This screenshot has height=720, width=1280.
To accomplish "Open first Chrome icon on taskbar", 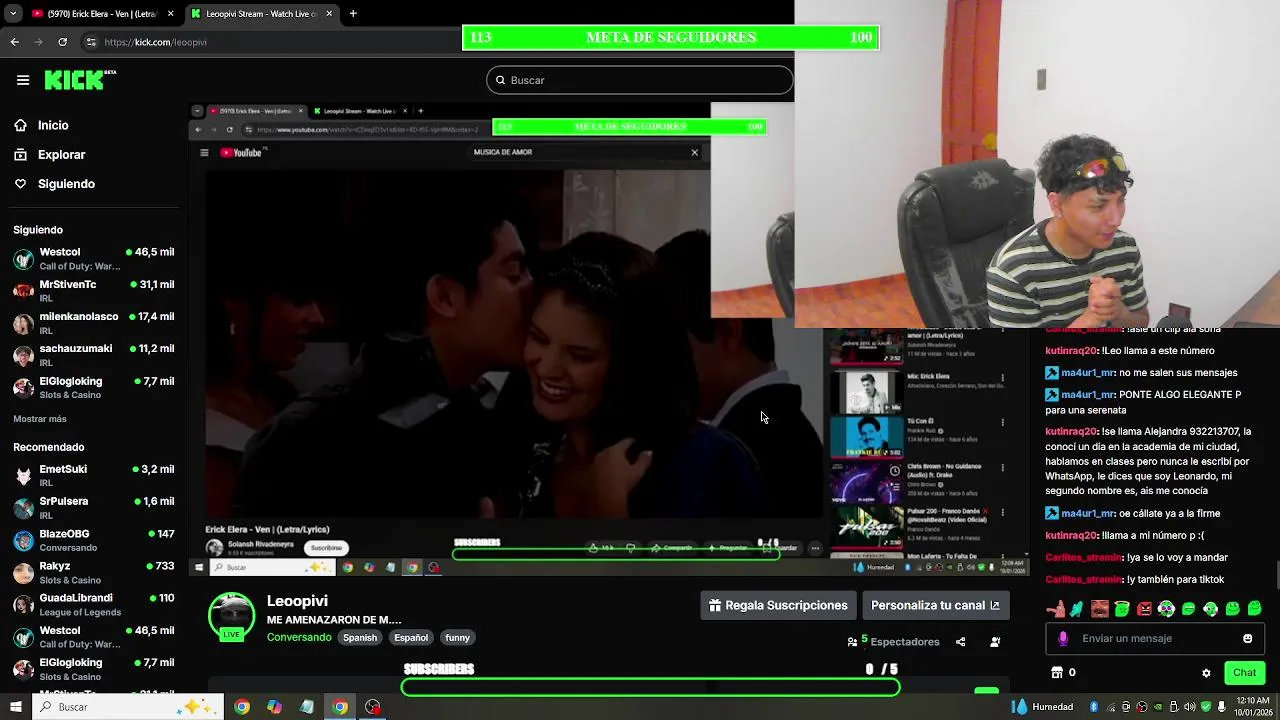I will 242,707.
